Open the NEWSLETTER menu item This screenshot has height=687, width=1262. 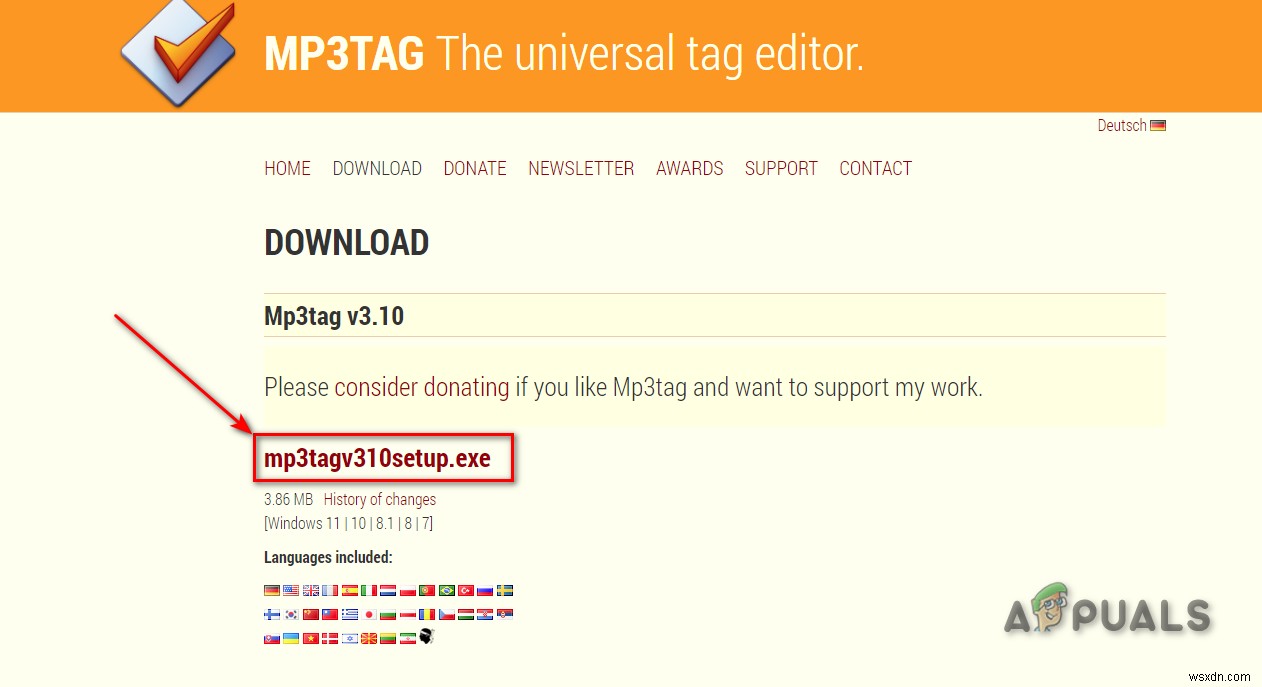(x=581, y=168)
